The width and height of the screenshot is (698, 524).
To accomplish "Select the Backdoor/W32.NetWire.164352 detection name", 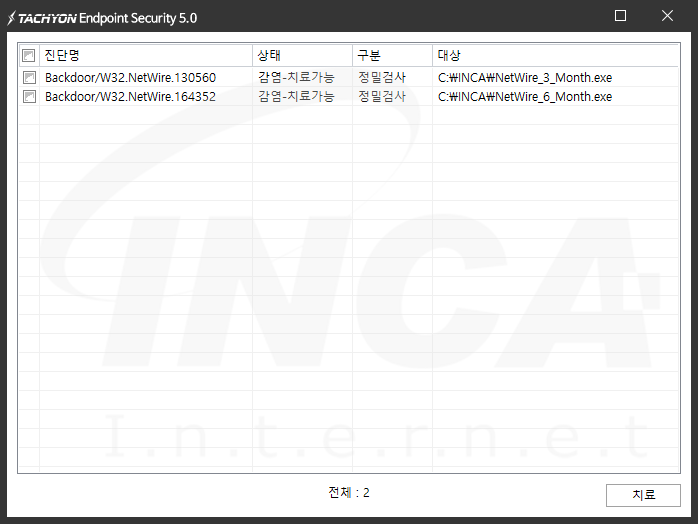I will pyautogui.click(x=130, y=97).
